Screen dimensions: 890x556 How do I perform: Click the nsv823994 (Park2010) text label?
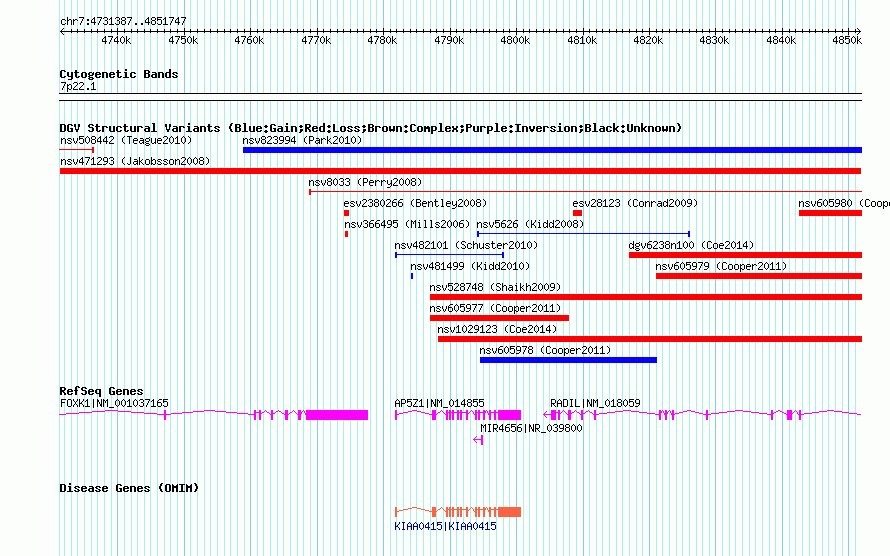302,140
